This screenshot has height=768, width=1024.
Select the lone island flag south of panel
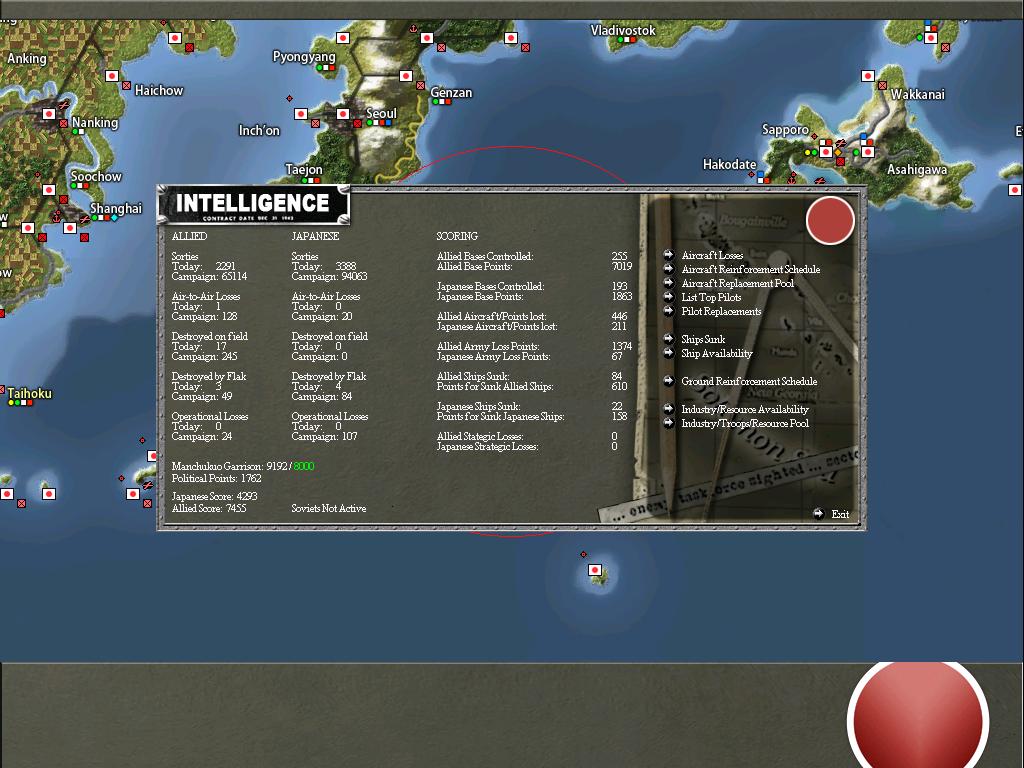[595, 570]
